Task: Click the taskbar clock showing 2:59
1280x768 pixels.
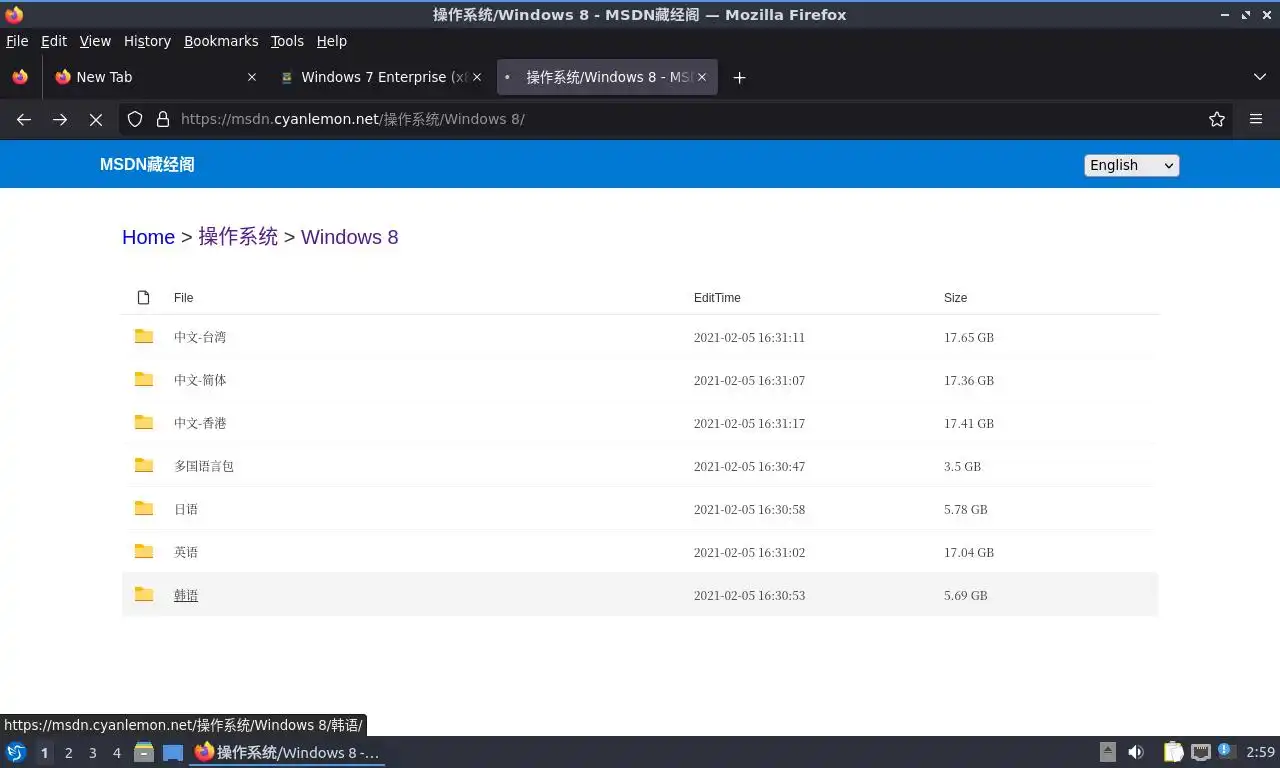Action: [1261, 752]
